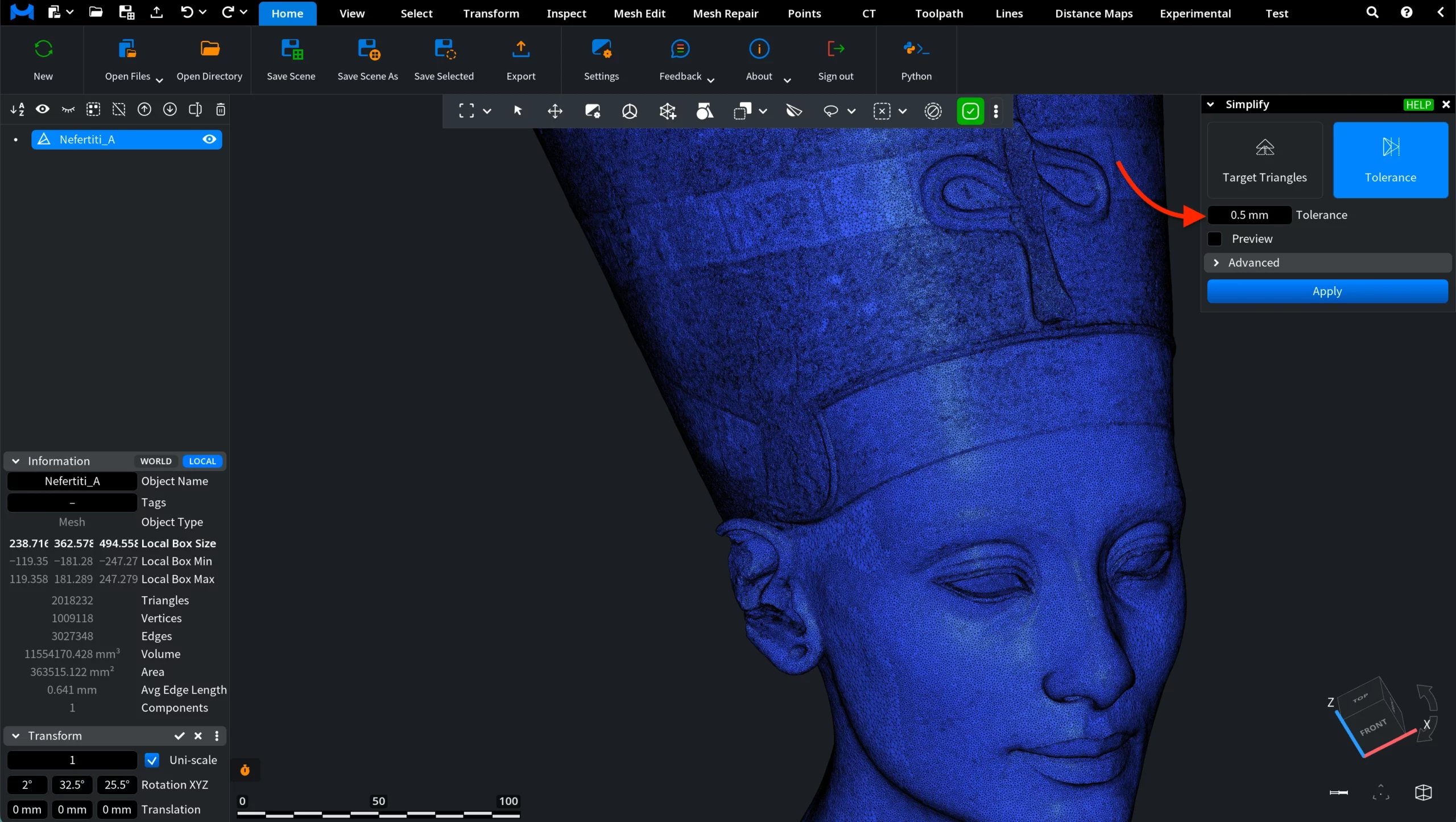Click the orange stopwatch icon at viewport bottom
This screenshot has height=822, width=1456.
(245, 770)
